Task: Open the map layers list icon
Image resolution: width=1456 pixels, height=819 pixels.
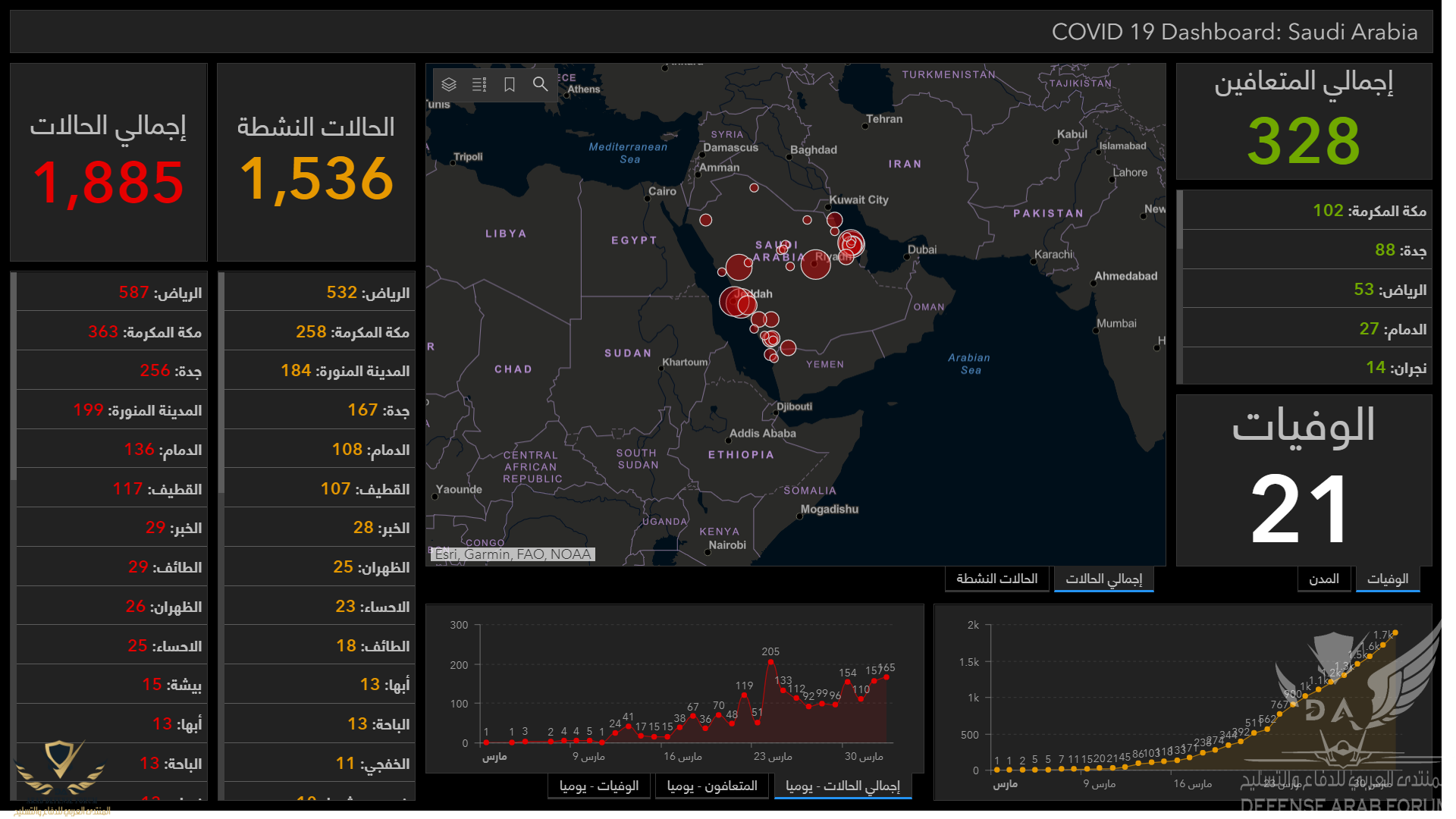Action: tap(449, 84)
